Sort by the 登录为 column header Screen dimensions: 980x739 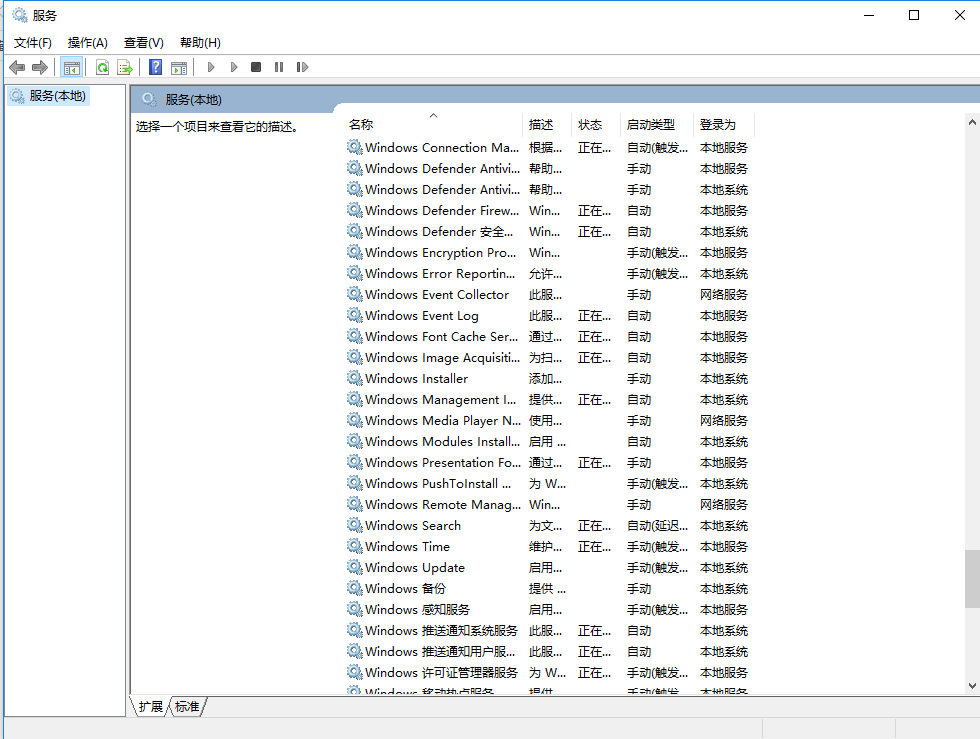(x=724, y=124)
